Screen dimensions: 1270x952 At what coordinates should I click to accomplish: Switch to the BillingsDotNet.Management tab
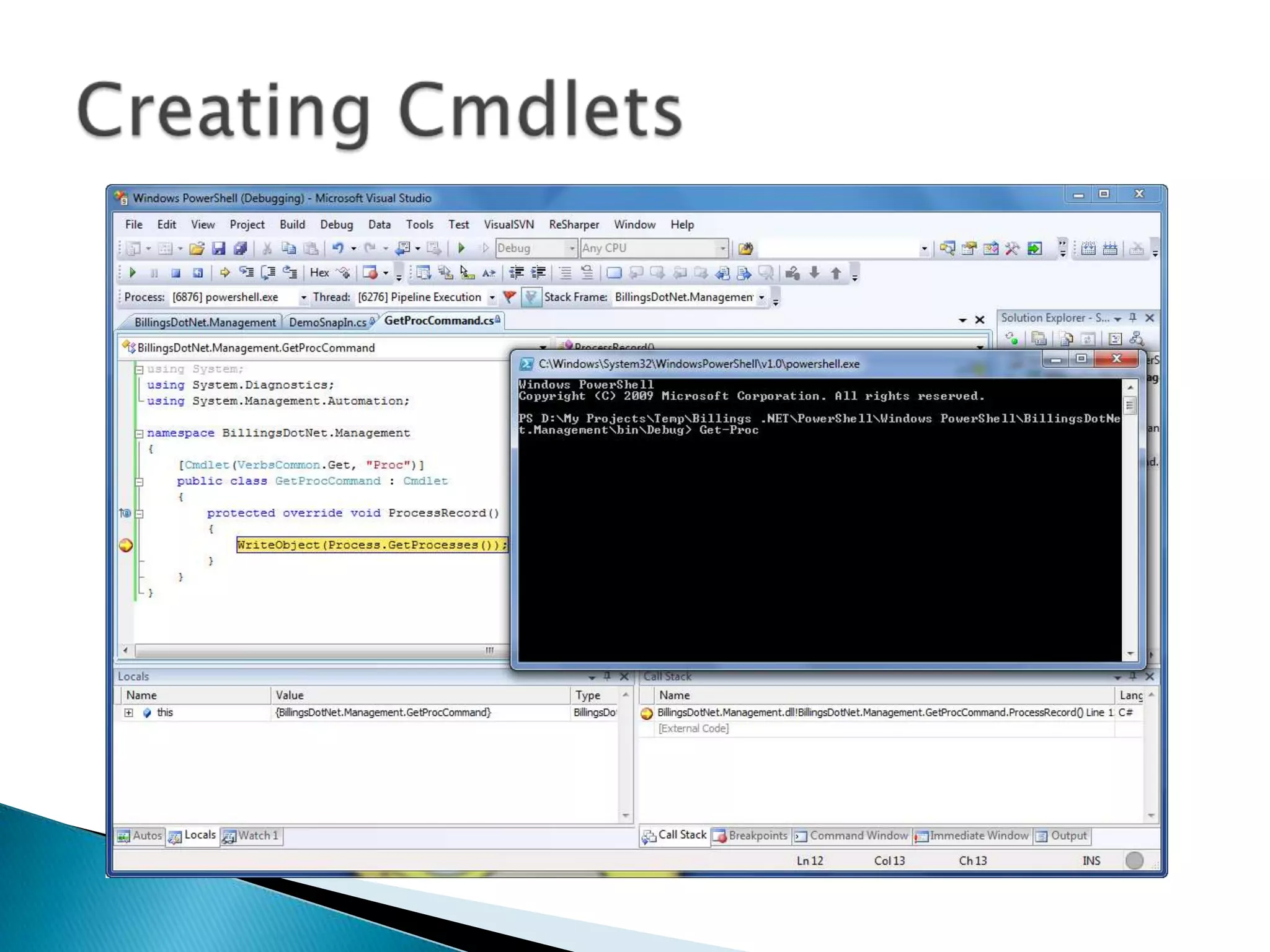pos(205,322)
